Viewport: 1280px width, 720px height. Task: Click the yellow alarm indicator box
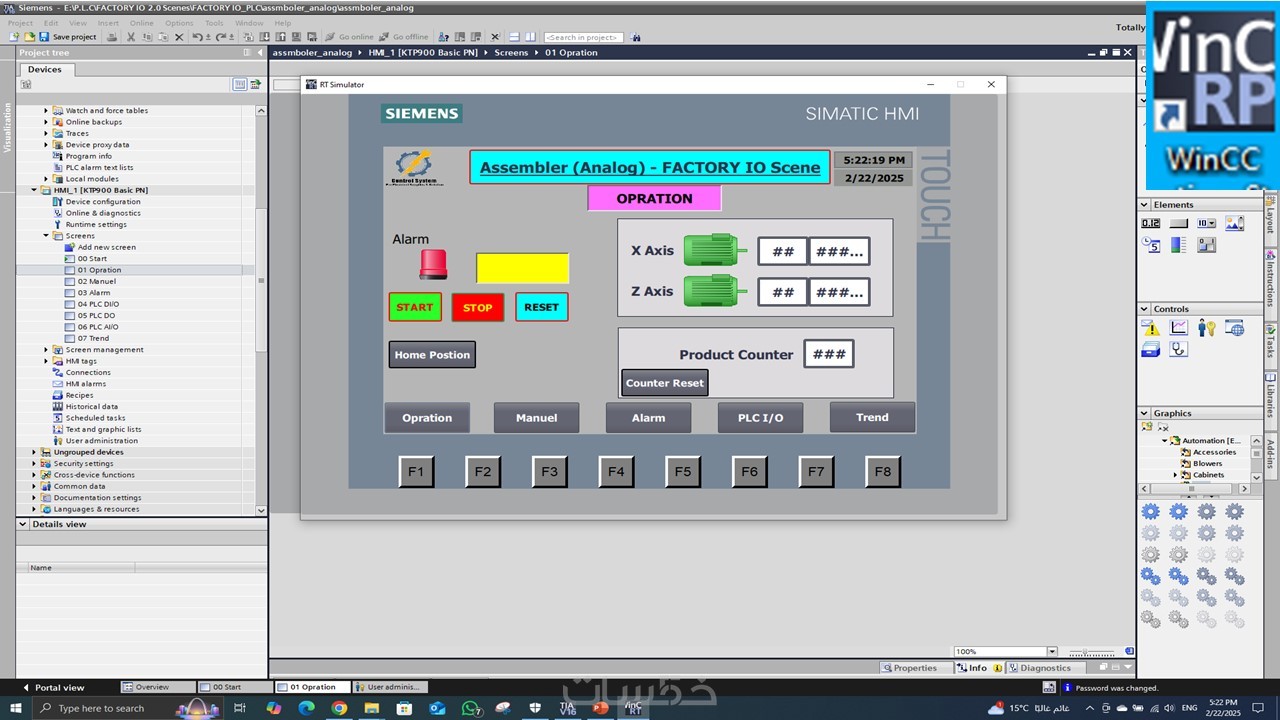click(522, 268)
